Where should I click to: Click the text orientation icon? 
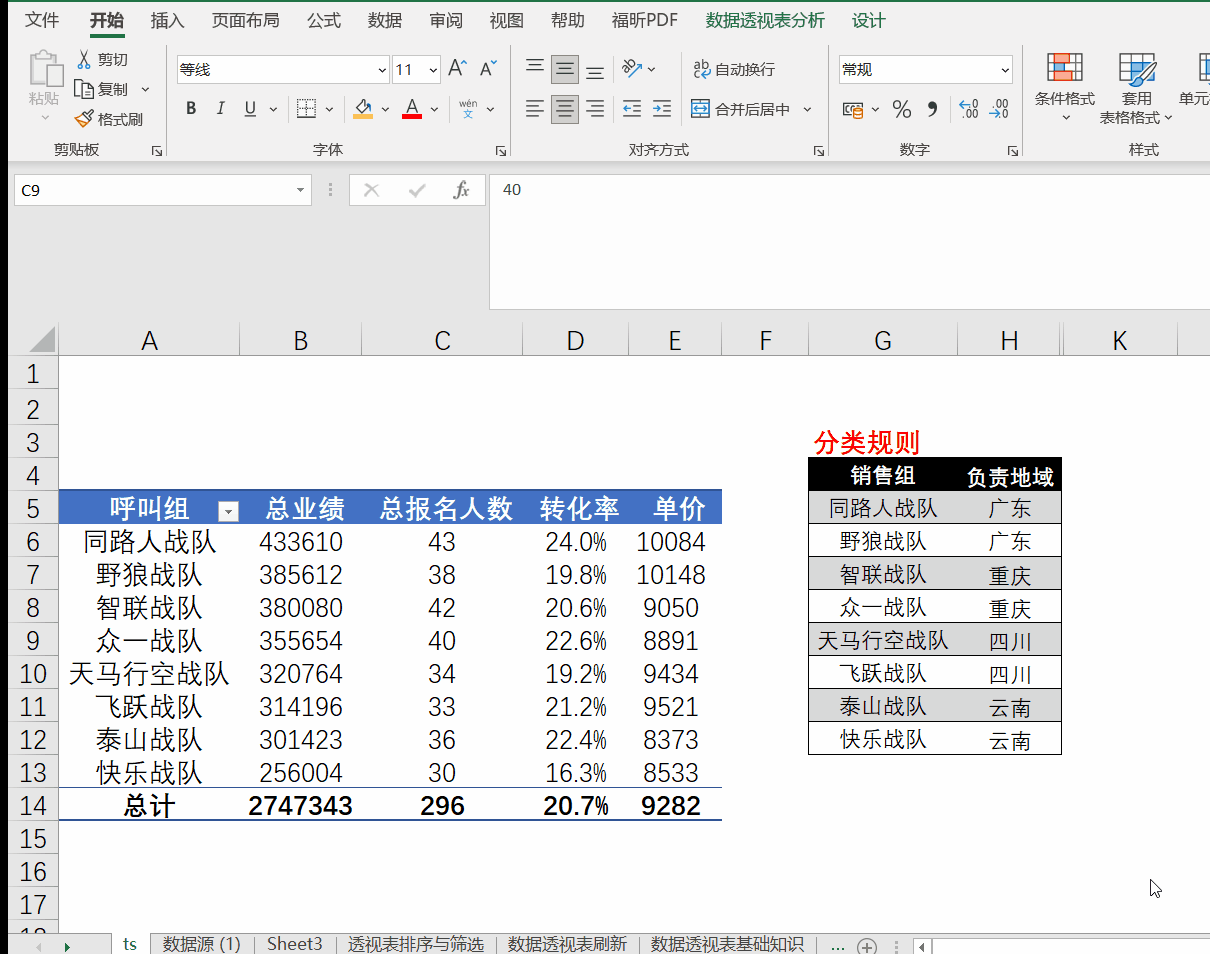click(632, 68)
